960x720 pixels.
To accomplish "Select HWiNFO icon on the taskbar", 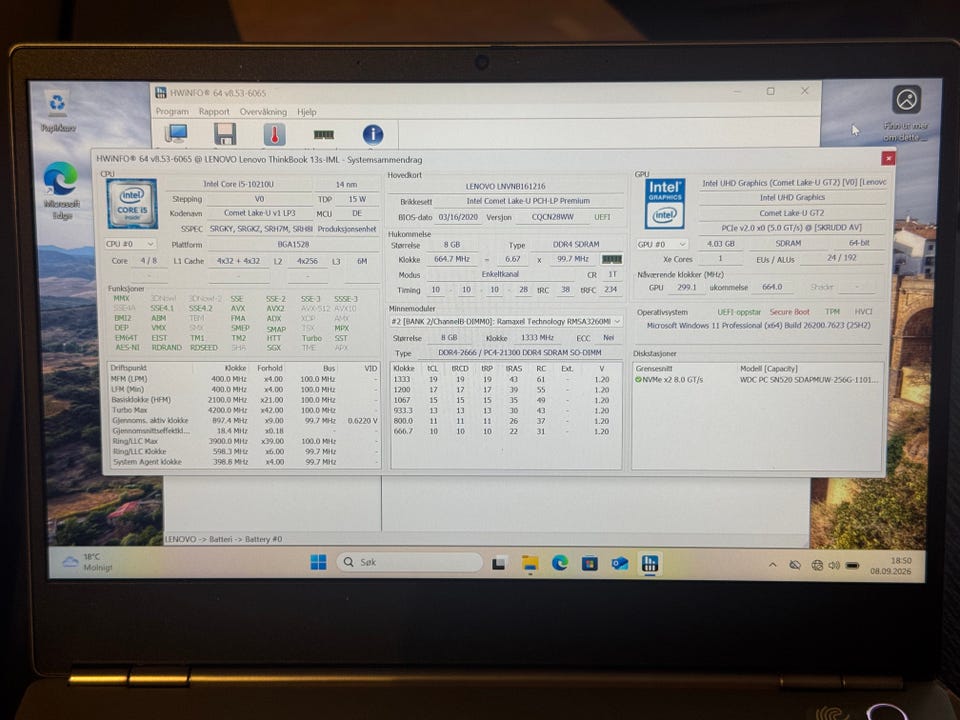I will (650, 563).
